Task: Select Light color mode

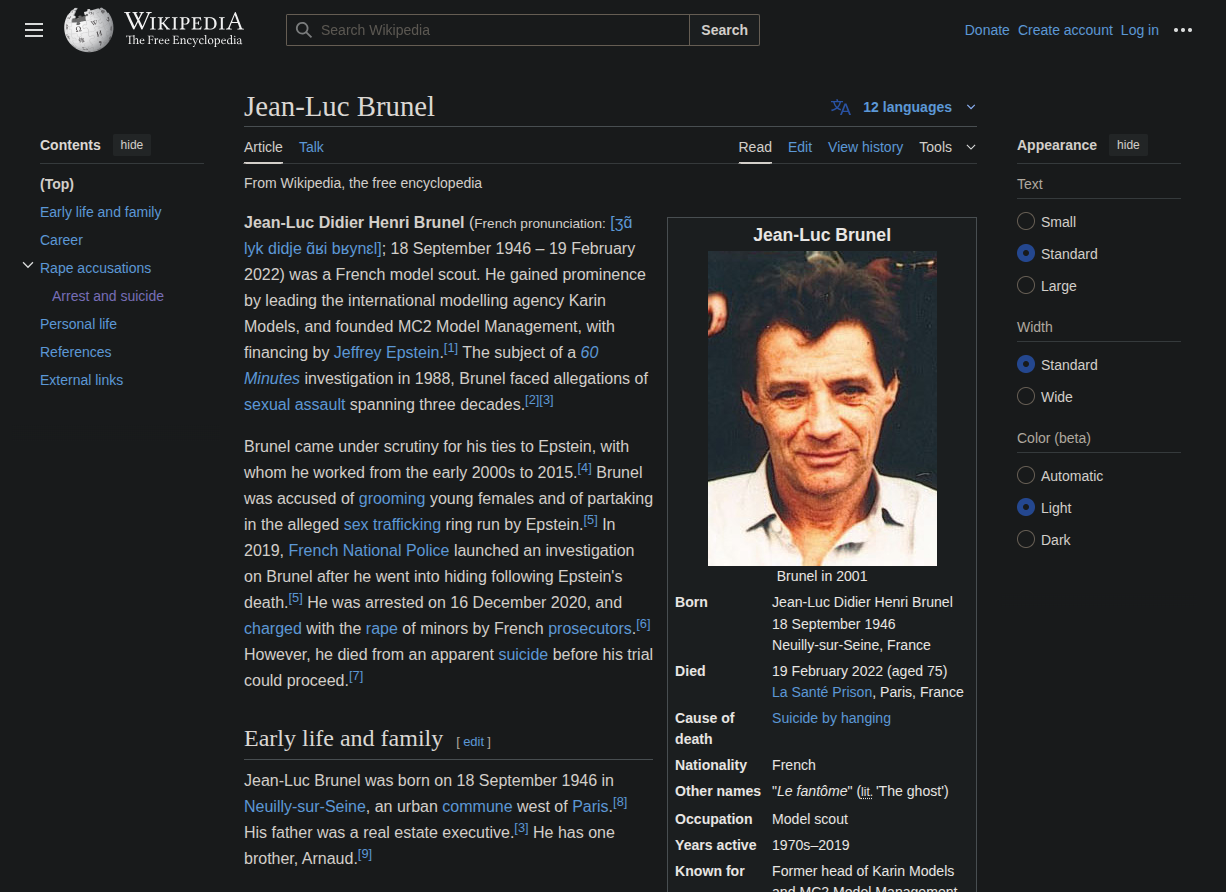Action: (1026, 508)
